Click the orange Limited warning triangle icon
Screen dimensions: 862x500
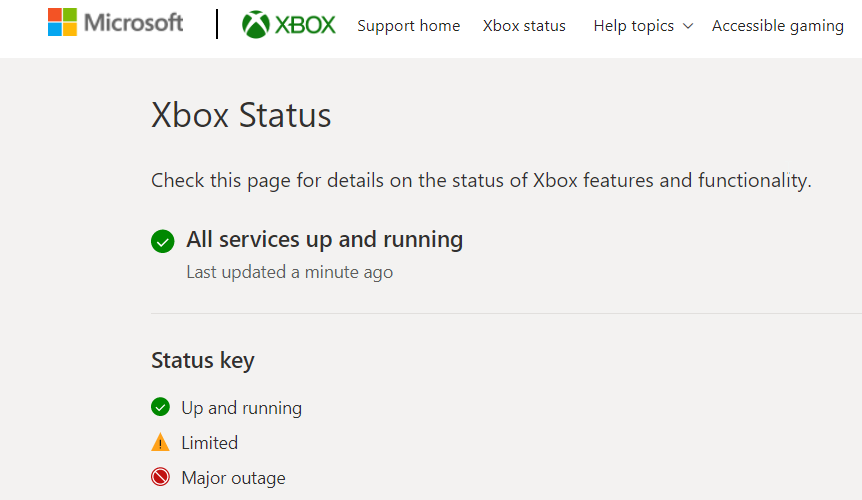[160, 442]
